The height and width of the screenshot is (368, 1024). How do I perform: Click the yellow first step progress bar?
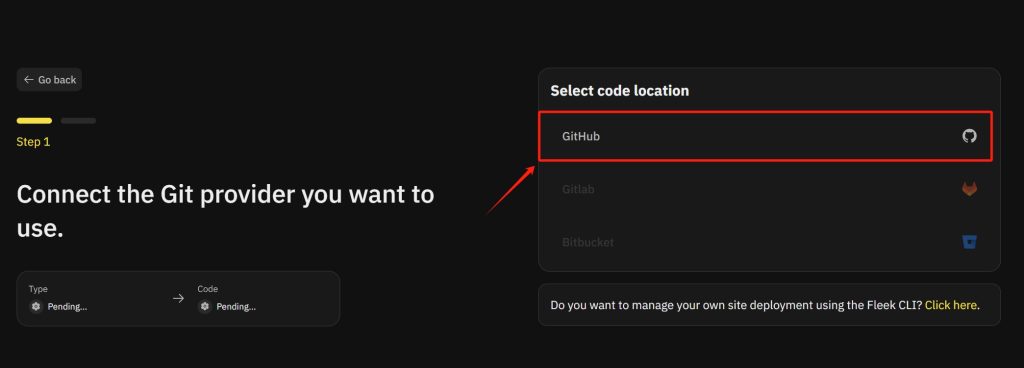(34, 121)
